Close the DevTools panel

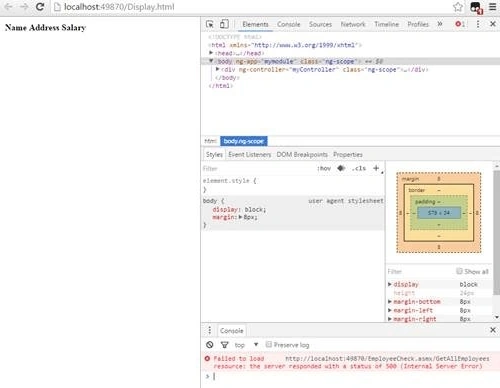coord(493,24)
